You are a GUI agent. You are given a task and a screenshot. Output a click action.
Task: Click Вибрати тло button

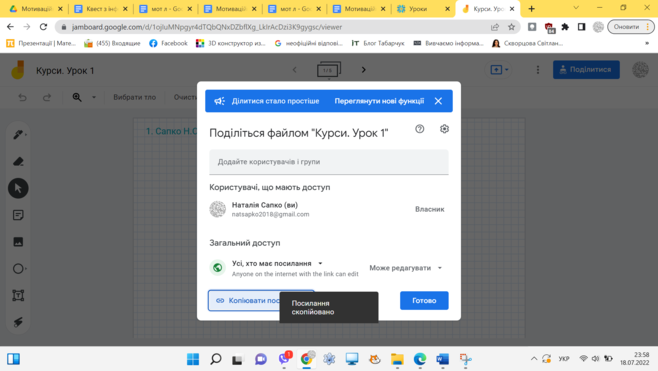[135, 97]
